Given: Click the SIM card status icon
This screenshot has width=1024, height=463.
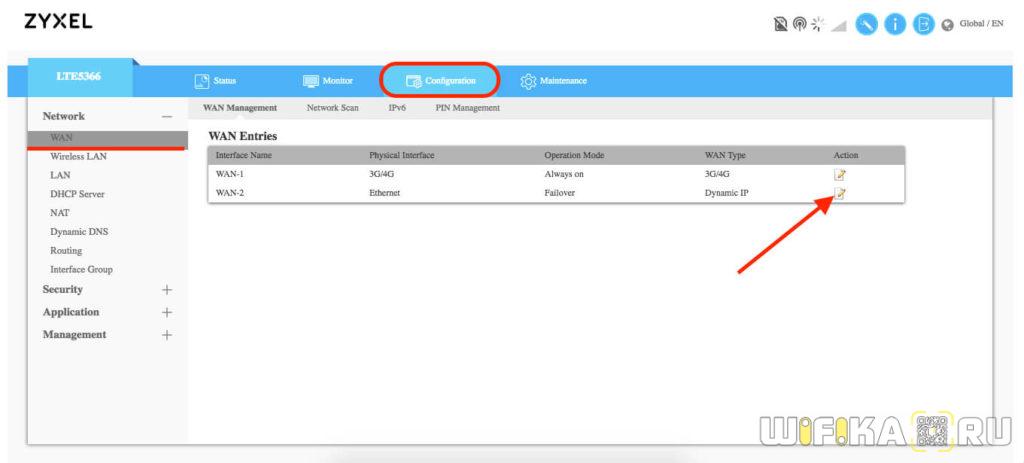Looking at the screenshot, I should pos(781,25).
